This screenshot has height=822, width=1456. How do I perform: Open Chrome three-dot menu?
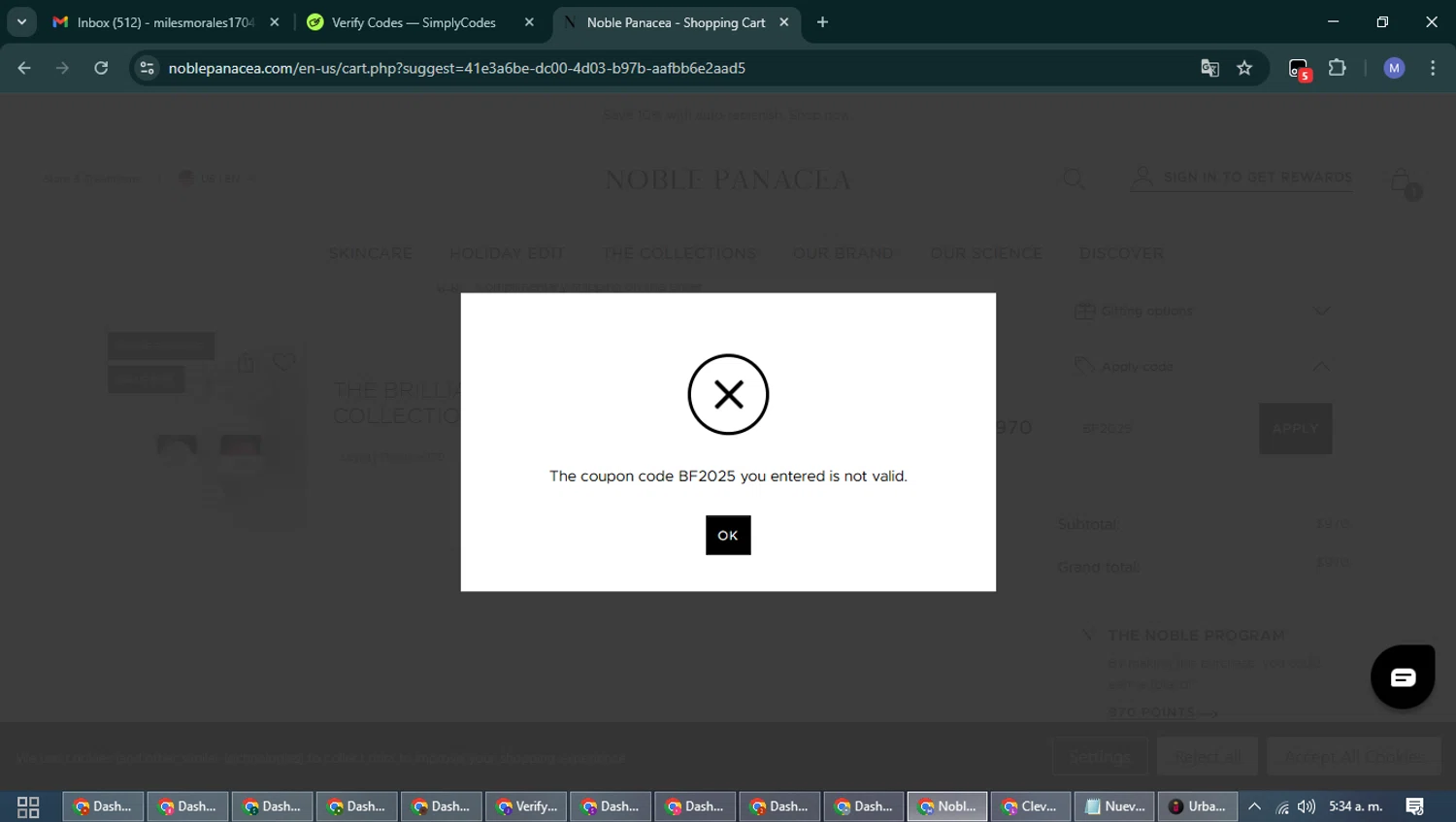tap(1433, 68)
